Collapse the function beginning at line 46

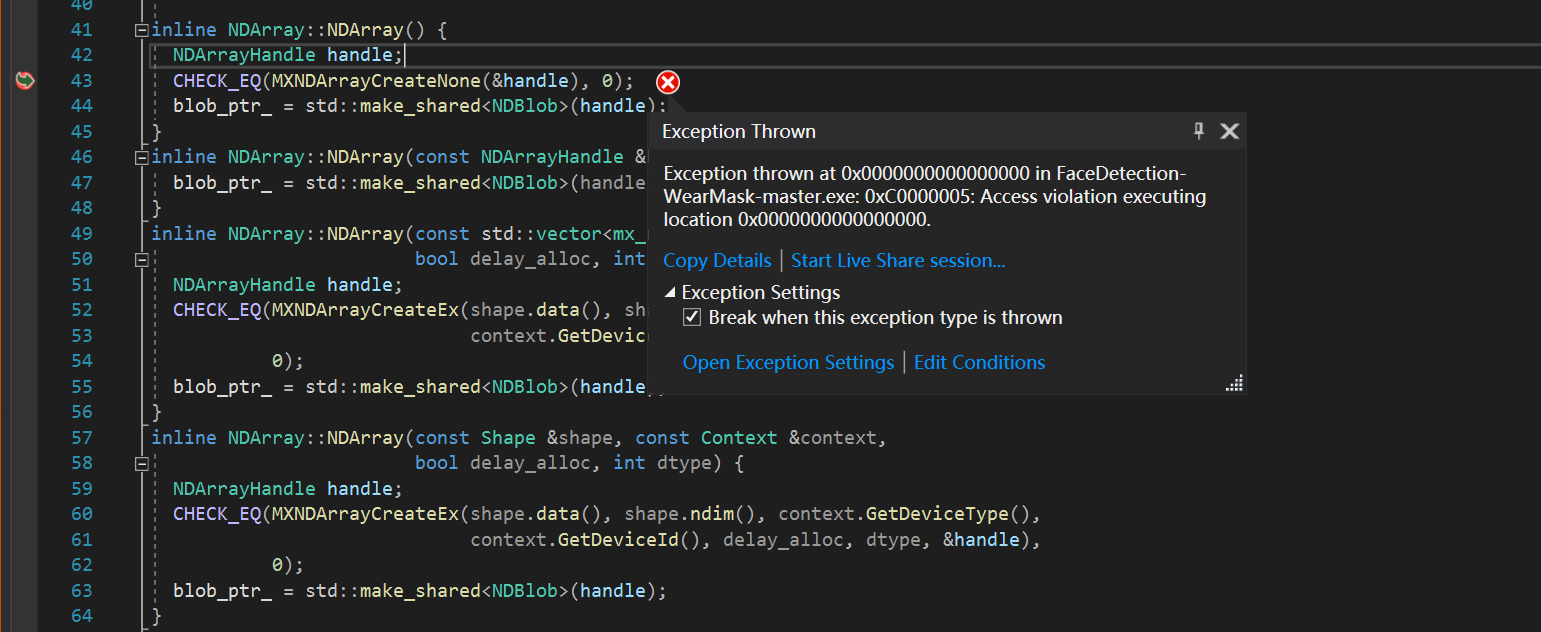(x=141, y=156)
